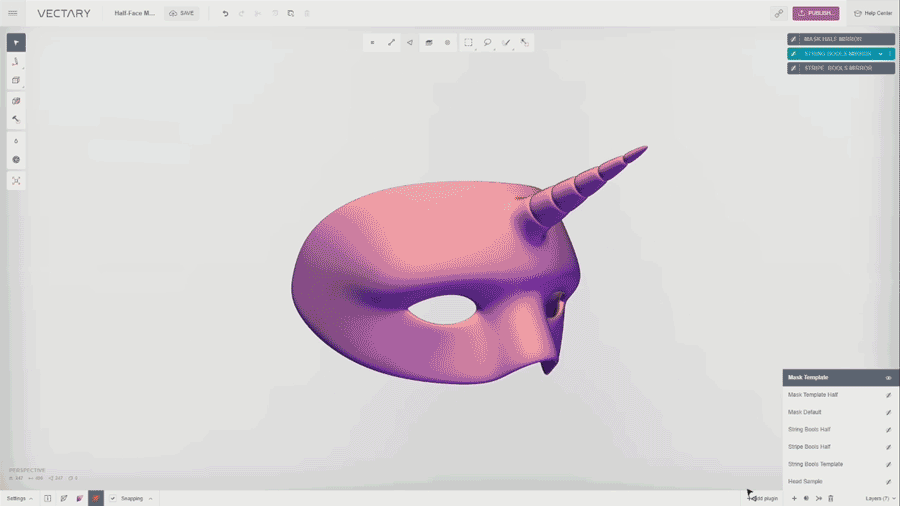Screen dimensions: 900x506
Task: Open the hamburger main menu
Action: [x=13, y=13]
